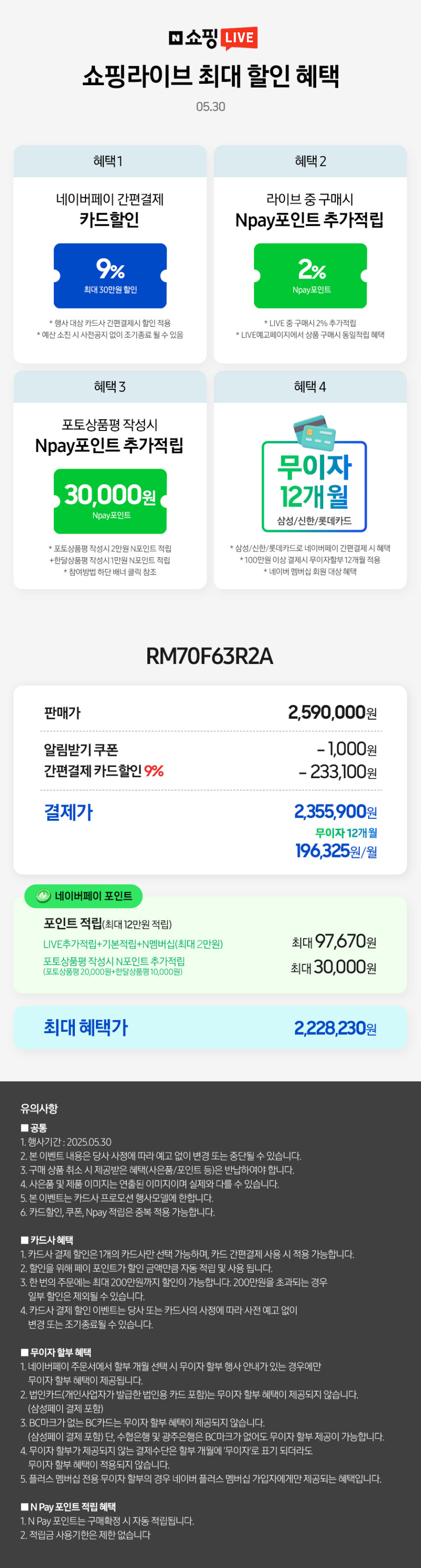Click the 무이자 12개월 installment badge
The image size is (421, 1568).
tap(314, 486)
